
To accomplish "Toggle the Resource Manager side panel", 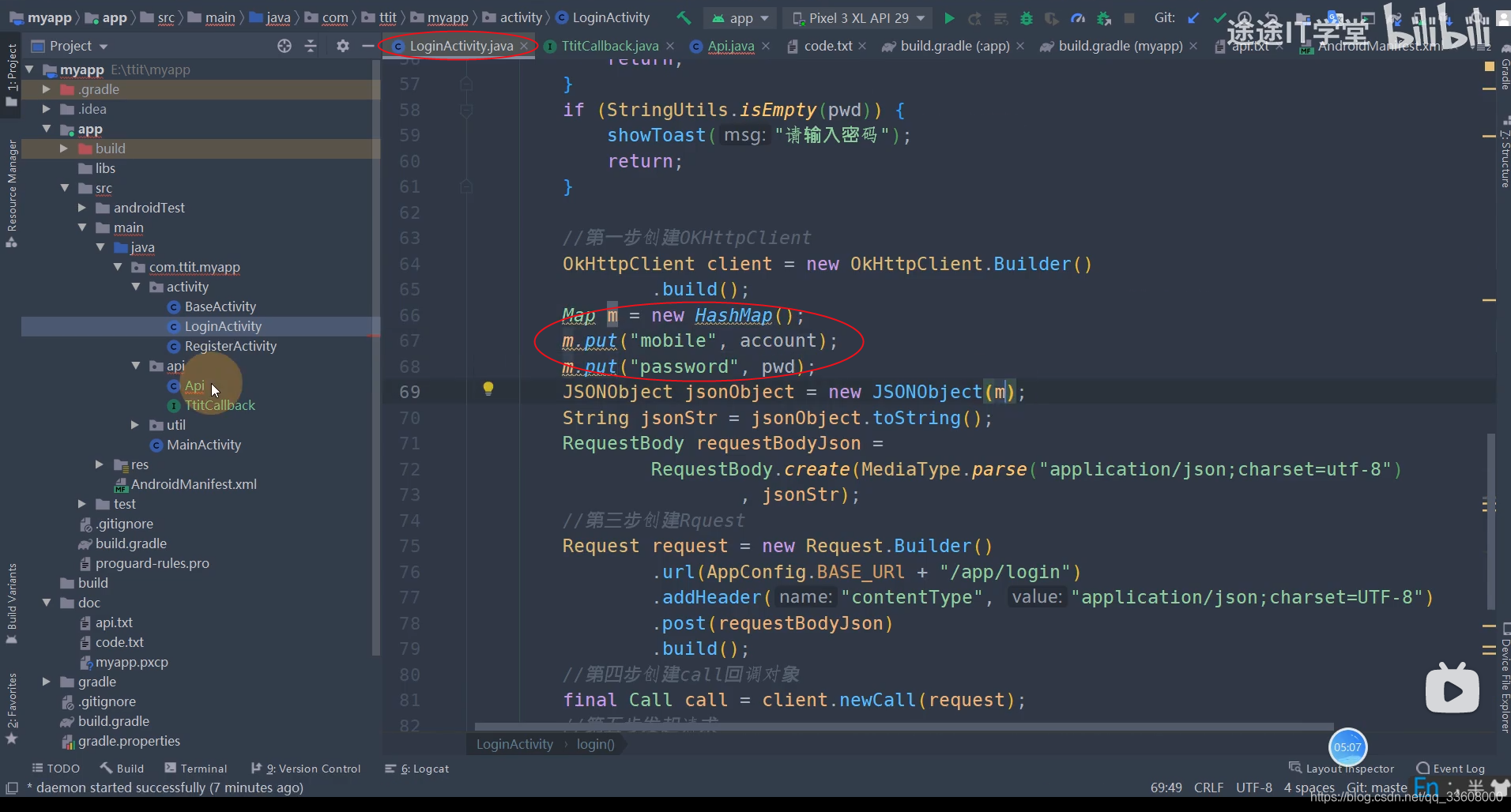I will 11,194.
